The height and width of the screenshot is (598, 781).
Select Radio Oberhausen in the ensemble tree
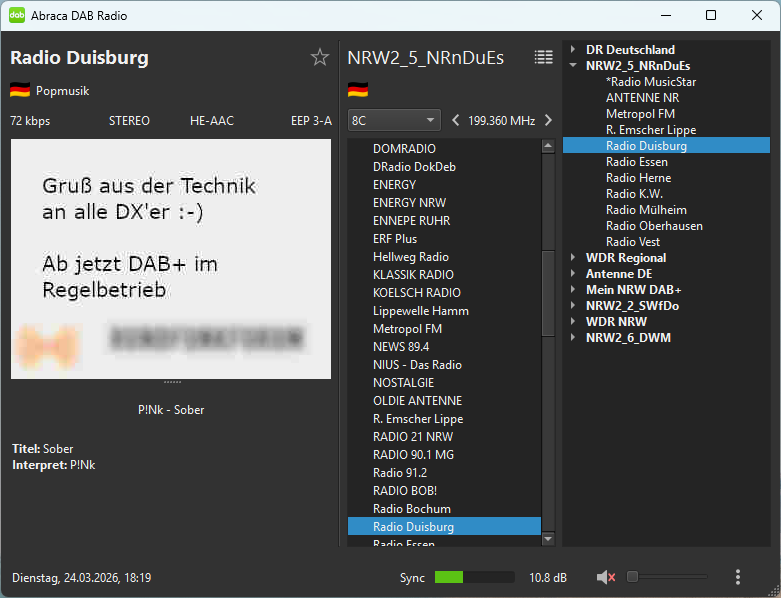coord(654,226)
